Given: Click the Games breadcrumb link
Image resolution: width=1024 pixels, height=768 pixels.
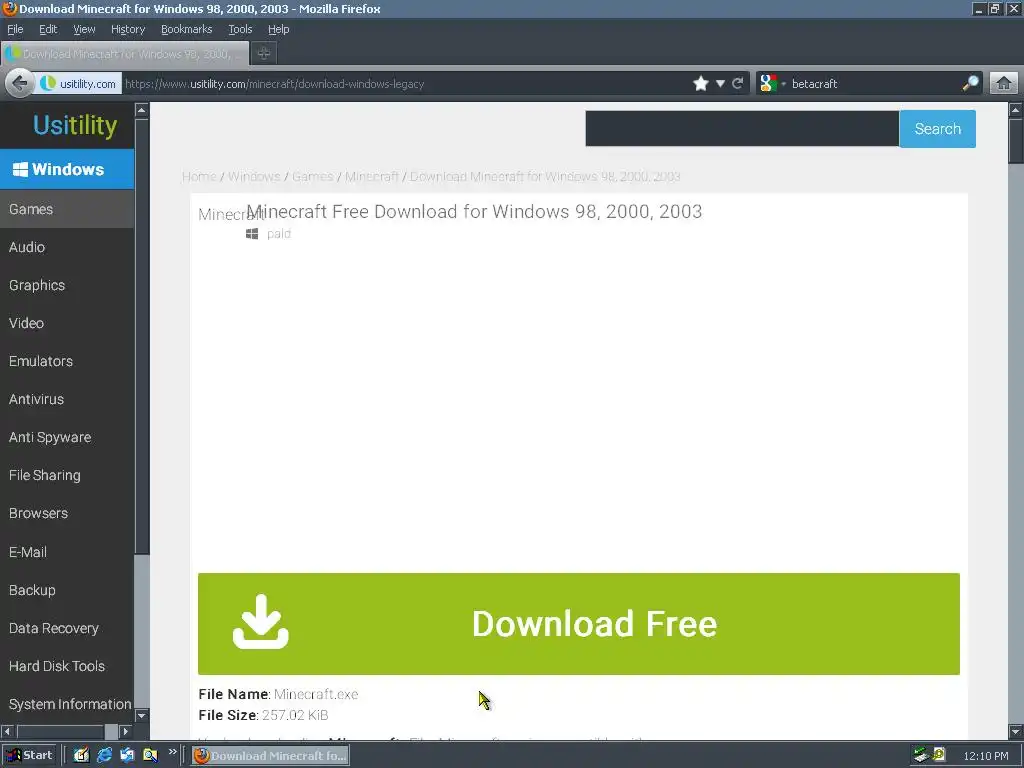Looking at the screenshot, I should [312, 176].
